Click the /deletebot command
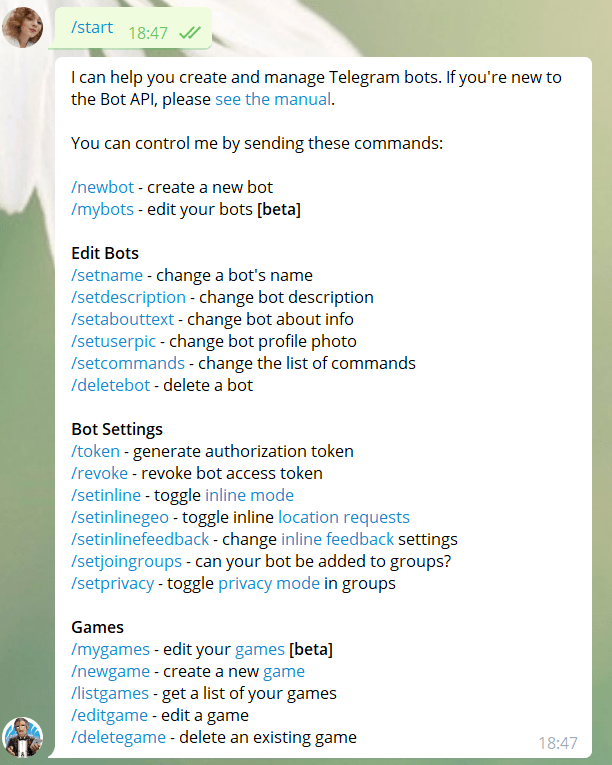The width and height of the screenshot is (612, 765). pyautogui.click(x=110, y=385)
